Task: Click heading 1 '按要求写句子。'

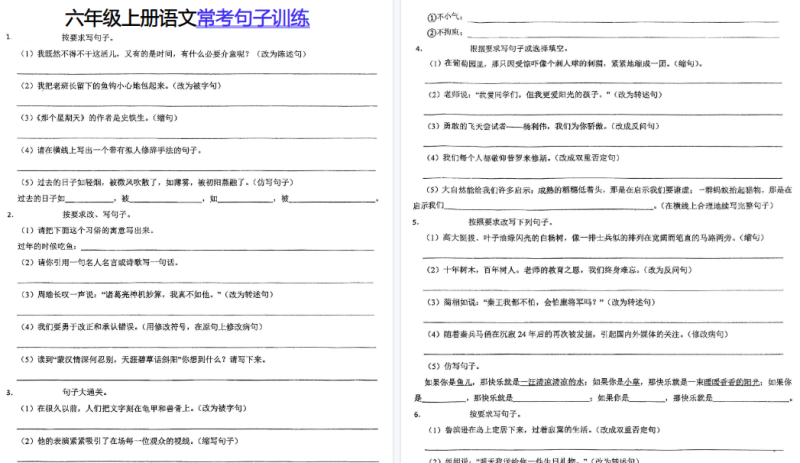Action: tap(88, 37)
